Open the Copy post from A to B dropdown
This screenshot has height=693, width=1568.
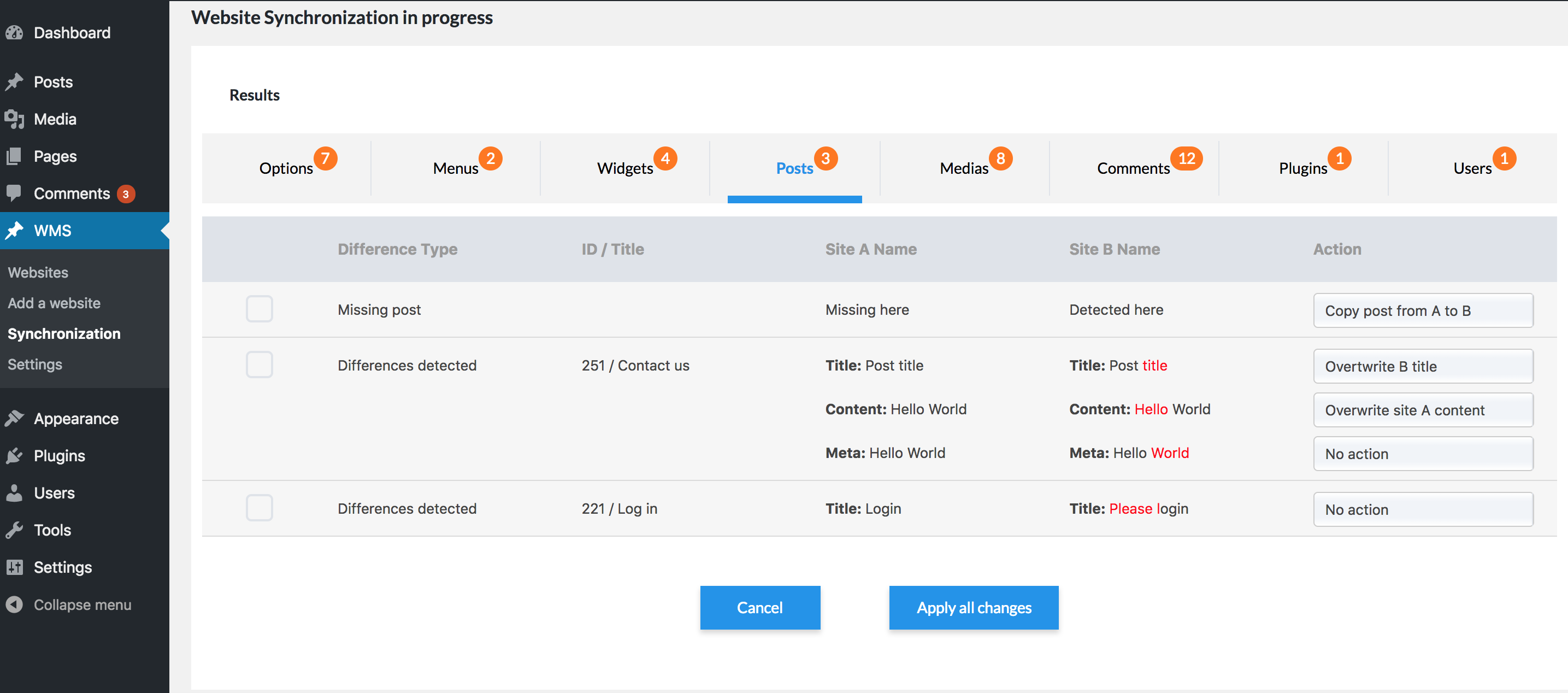[x=1423, y=310]
